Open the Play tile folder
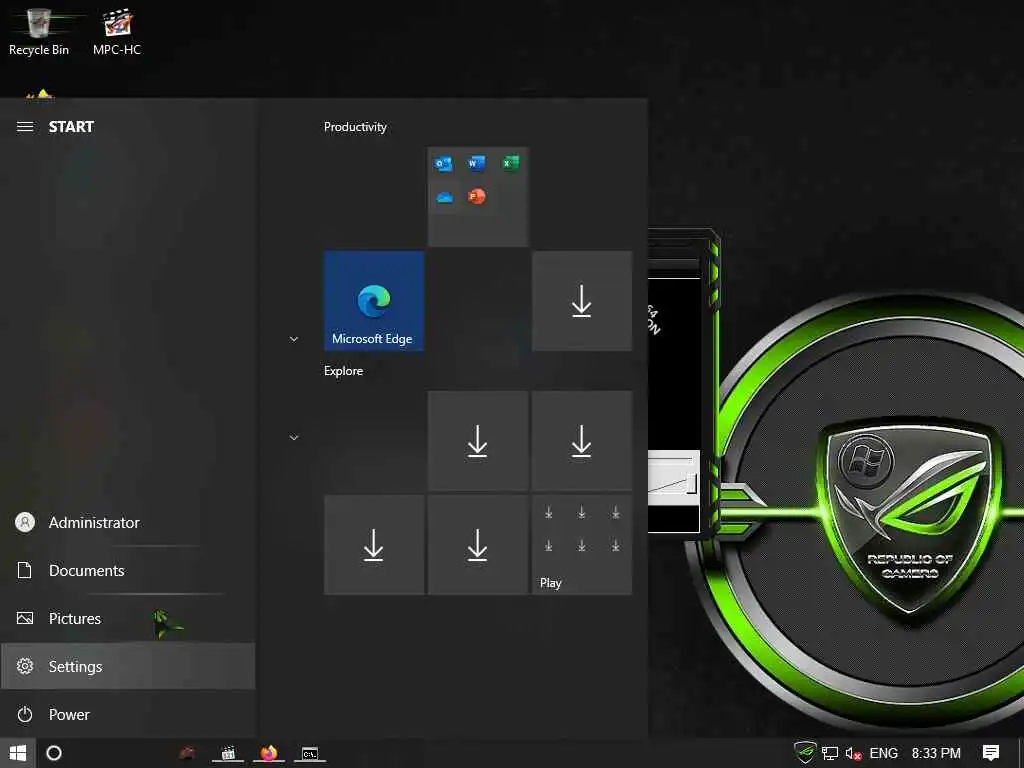The width and height of the screenshot is (1024, 768). [x=582, y=545]
